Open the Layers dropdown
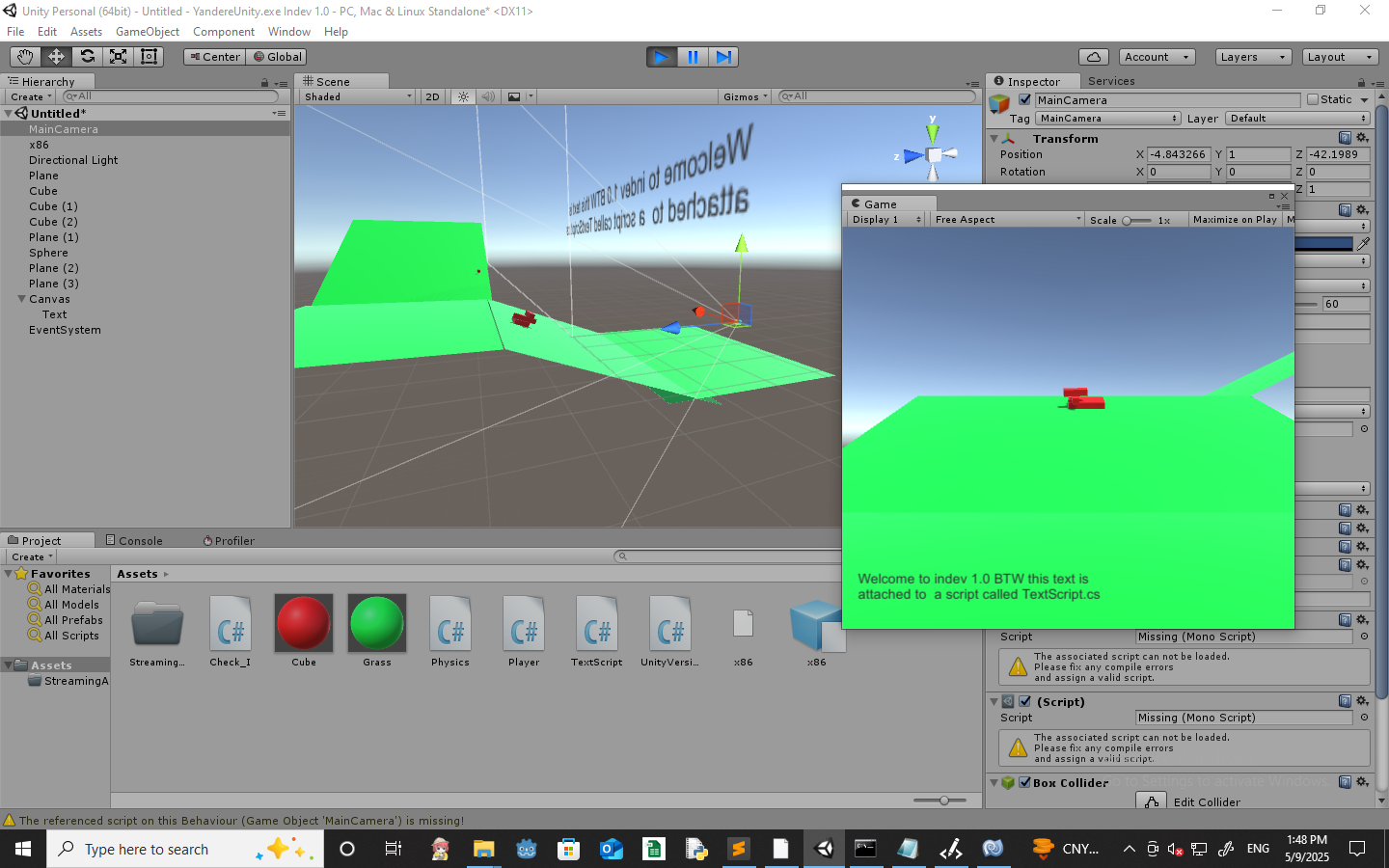Screen dimensions: 1389x868 tap(1253, 57)
